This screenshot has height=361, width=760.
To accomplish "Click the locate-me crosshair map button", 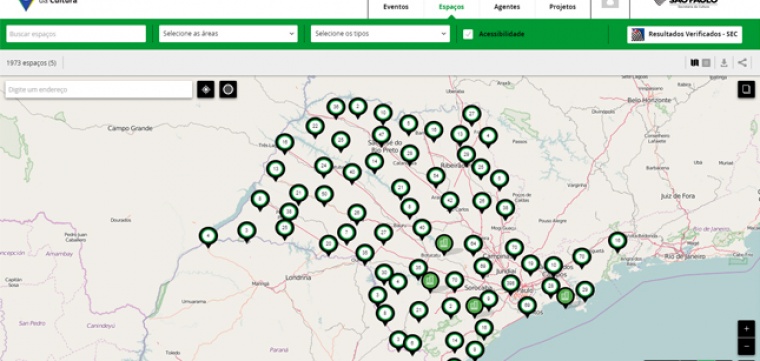I will pos(206,90).
